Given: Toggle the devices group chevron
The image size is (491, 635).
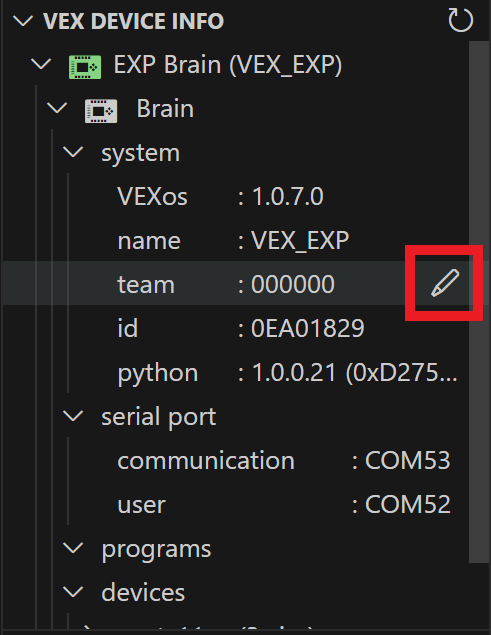Looking at the screenshot, I should coord(73,592).
